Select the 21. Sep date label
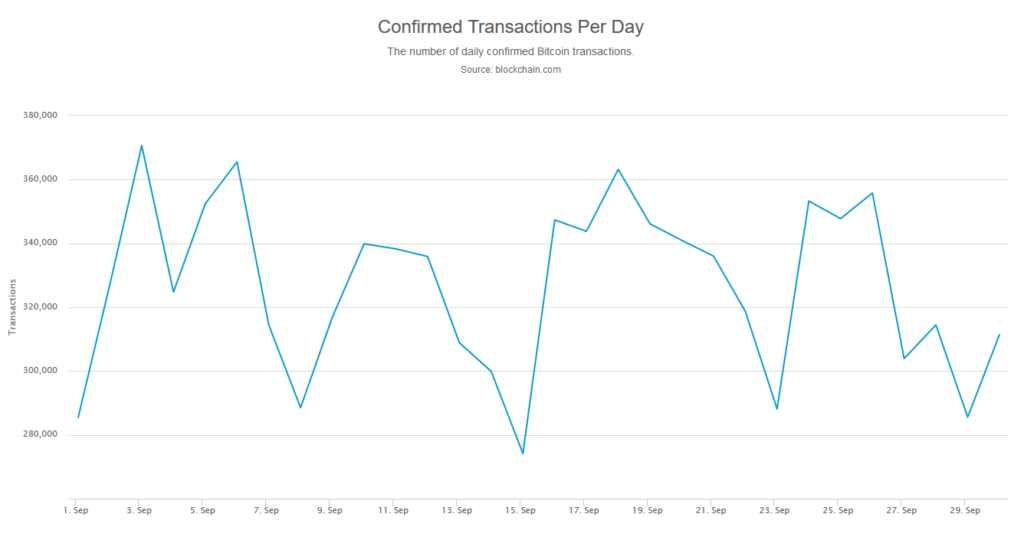 click(x=711, y=510)
